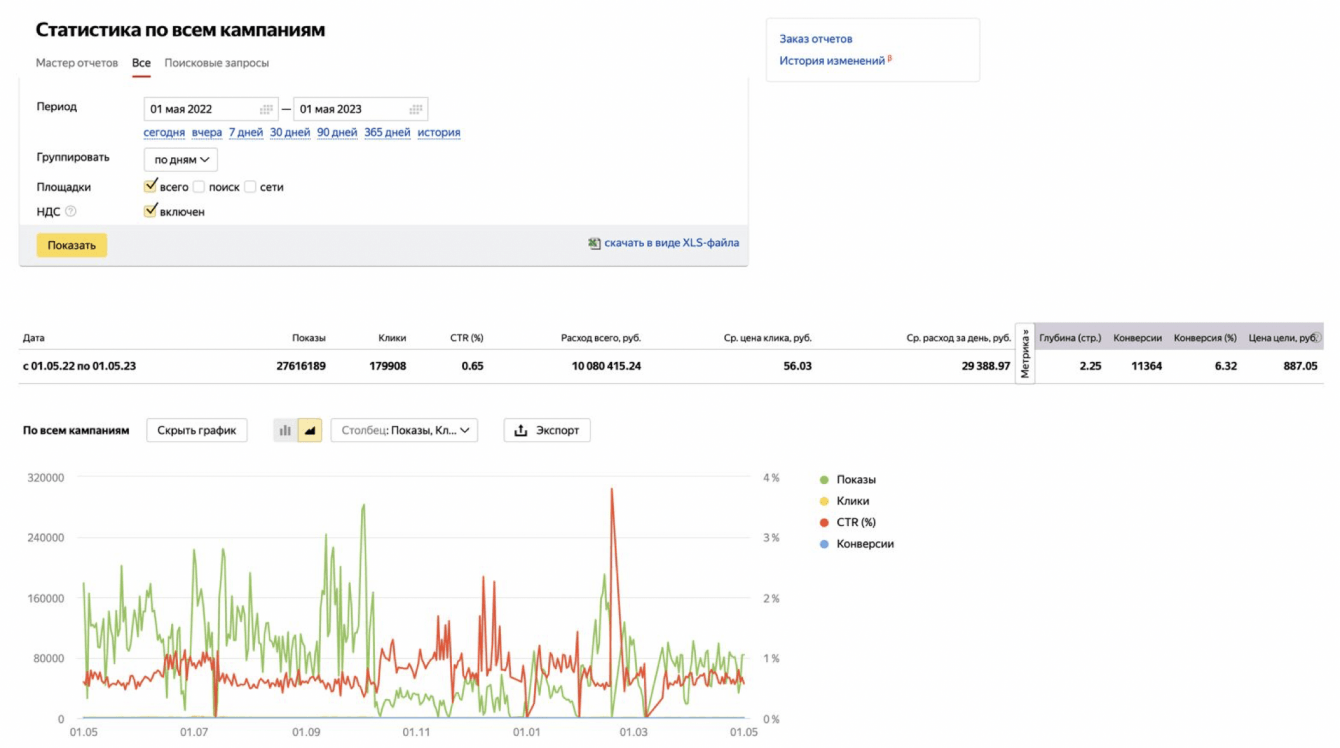This screenshot has height=748, width=1340.
Task: Enable the 'поиск' placements checkbox
Action: point(199,187)
